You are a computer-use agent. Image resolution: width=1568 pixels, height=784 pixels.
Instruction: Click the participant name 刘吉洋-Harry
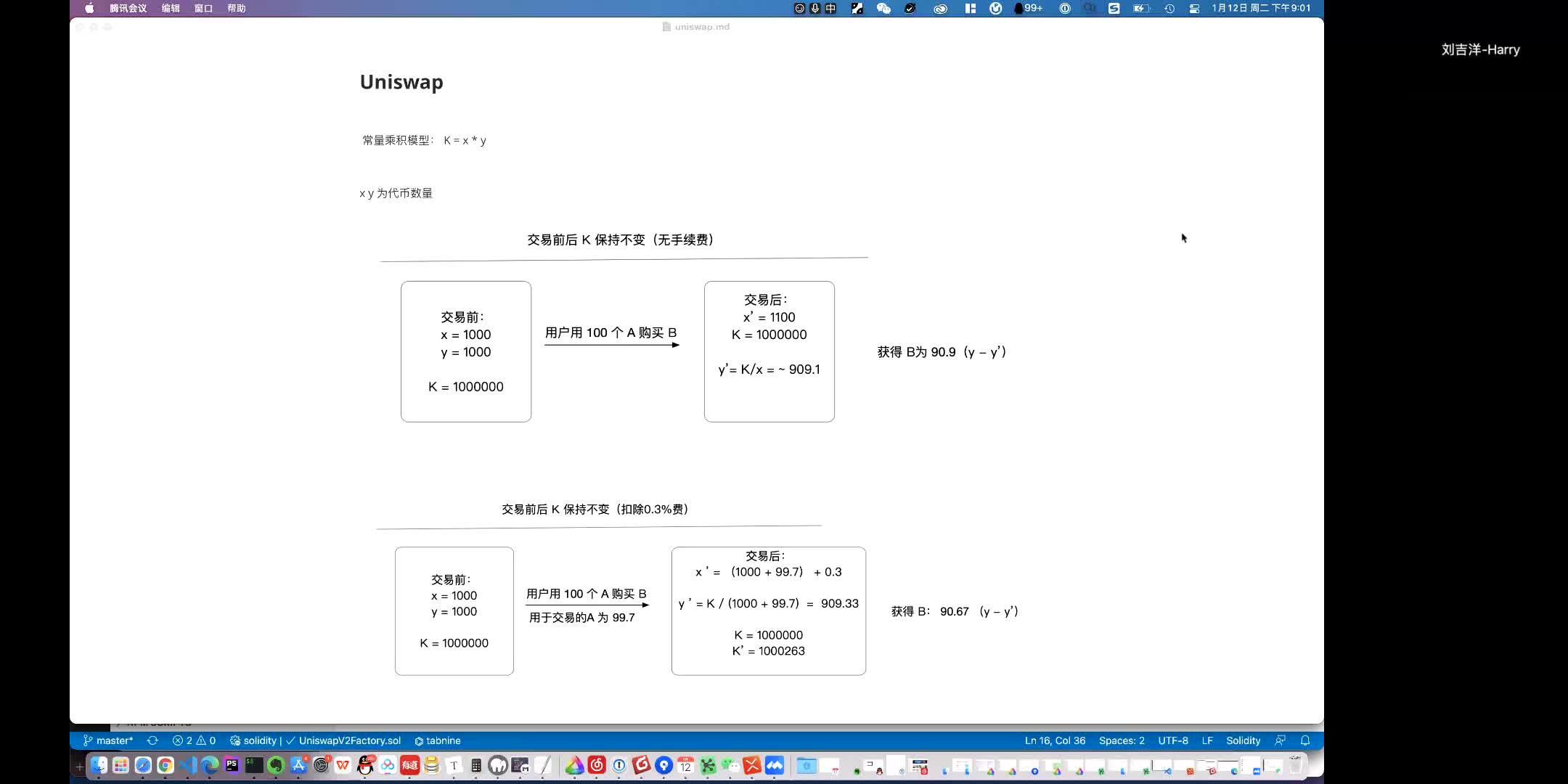click(x=1480, y=49)
